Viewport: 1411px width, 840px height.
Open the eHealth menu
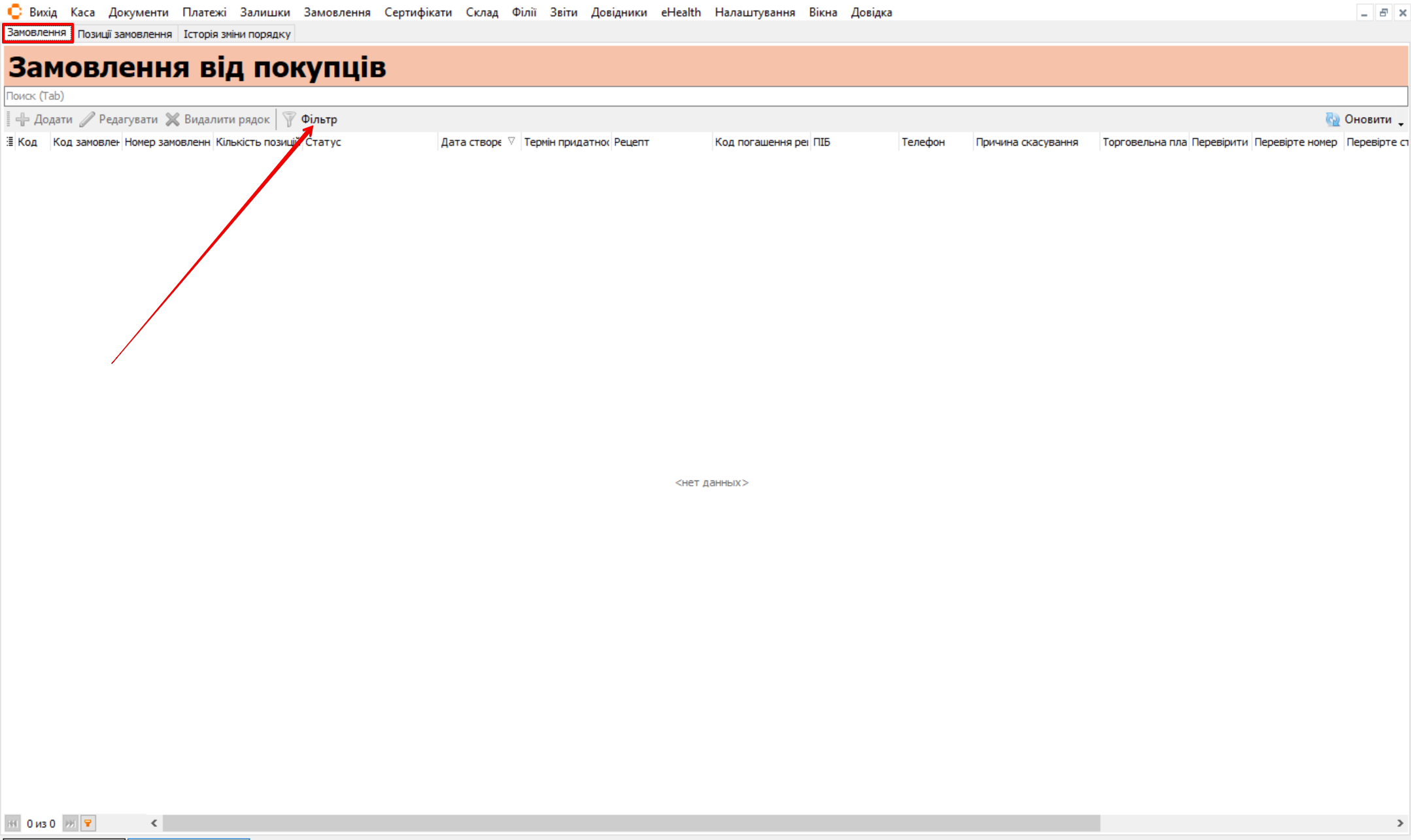(x=680, y=12)
